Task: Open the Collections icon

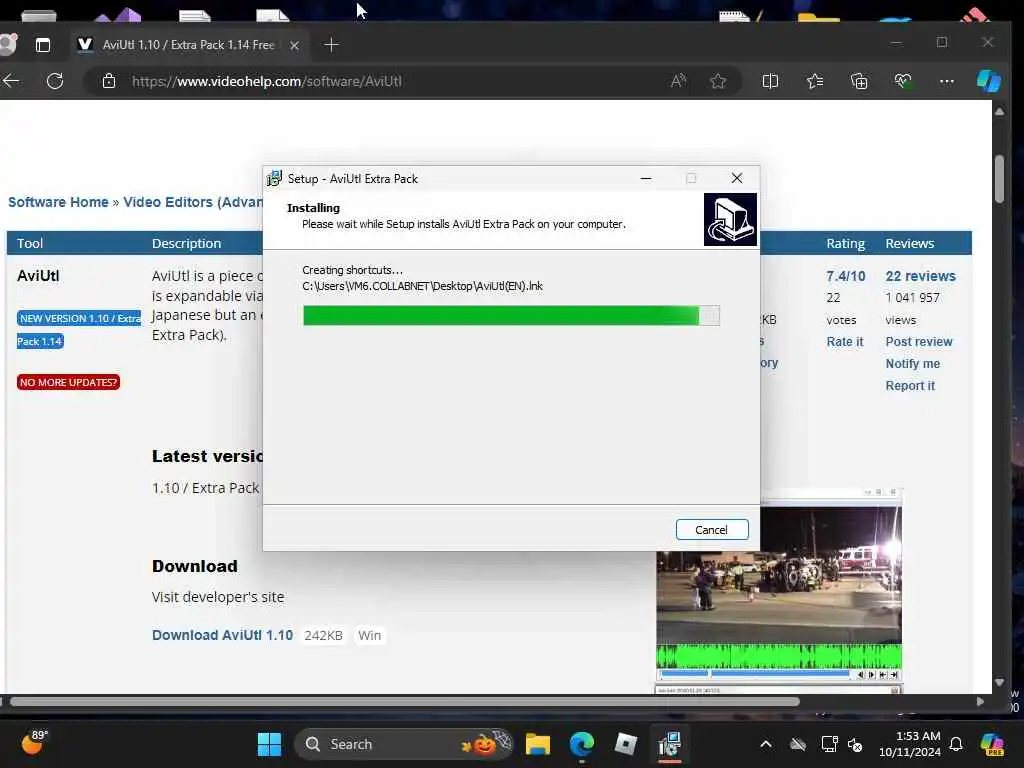Action: point(859,81)
